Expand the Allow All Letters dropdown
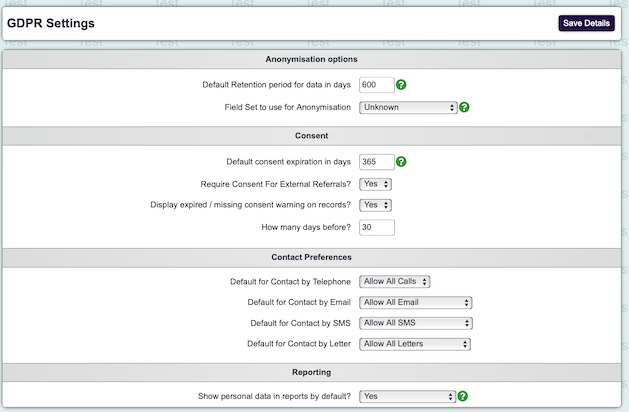Viewport: 629px width, 412px height. [x=415, y=344]
